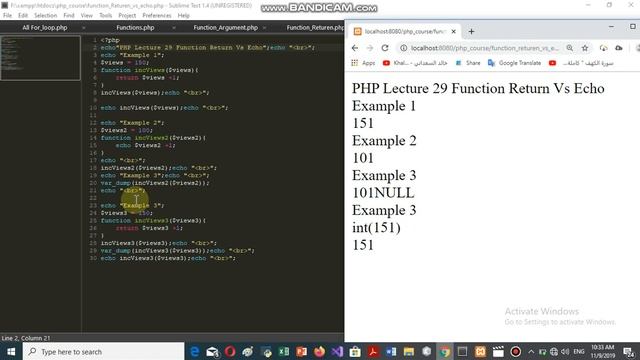Image resolution: width=640 pixels, height=360 pixels.
Task: Close the Function_Argument.php tab
Action: [264, 28]
